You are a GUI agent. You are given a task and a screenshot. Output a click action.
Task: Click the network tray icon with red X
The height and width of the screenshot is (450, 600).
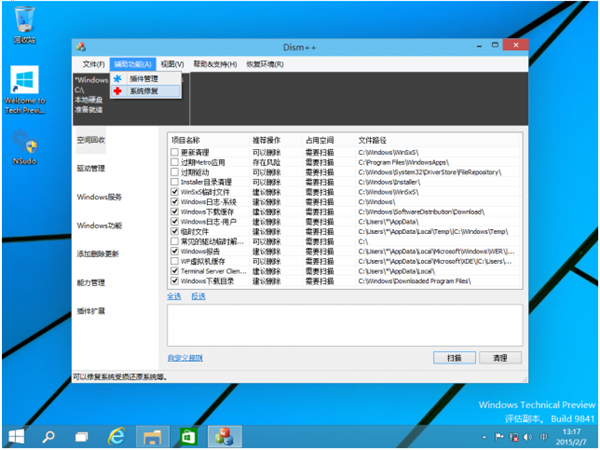click(x=514, y=437)
